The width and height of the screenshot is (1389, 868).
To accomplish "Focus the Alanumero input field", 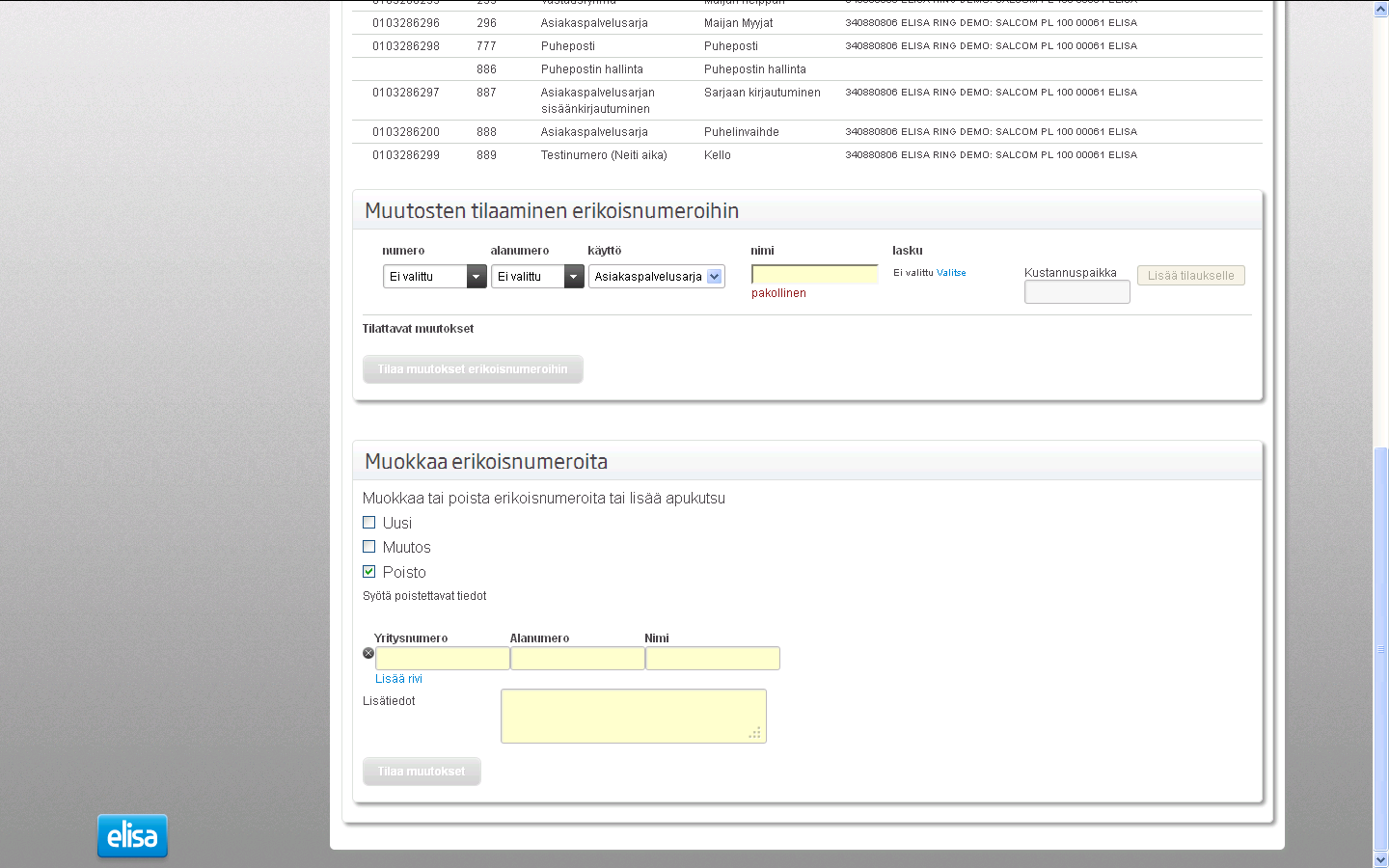I will coord(577,659).
